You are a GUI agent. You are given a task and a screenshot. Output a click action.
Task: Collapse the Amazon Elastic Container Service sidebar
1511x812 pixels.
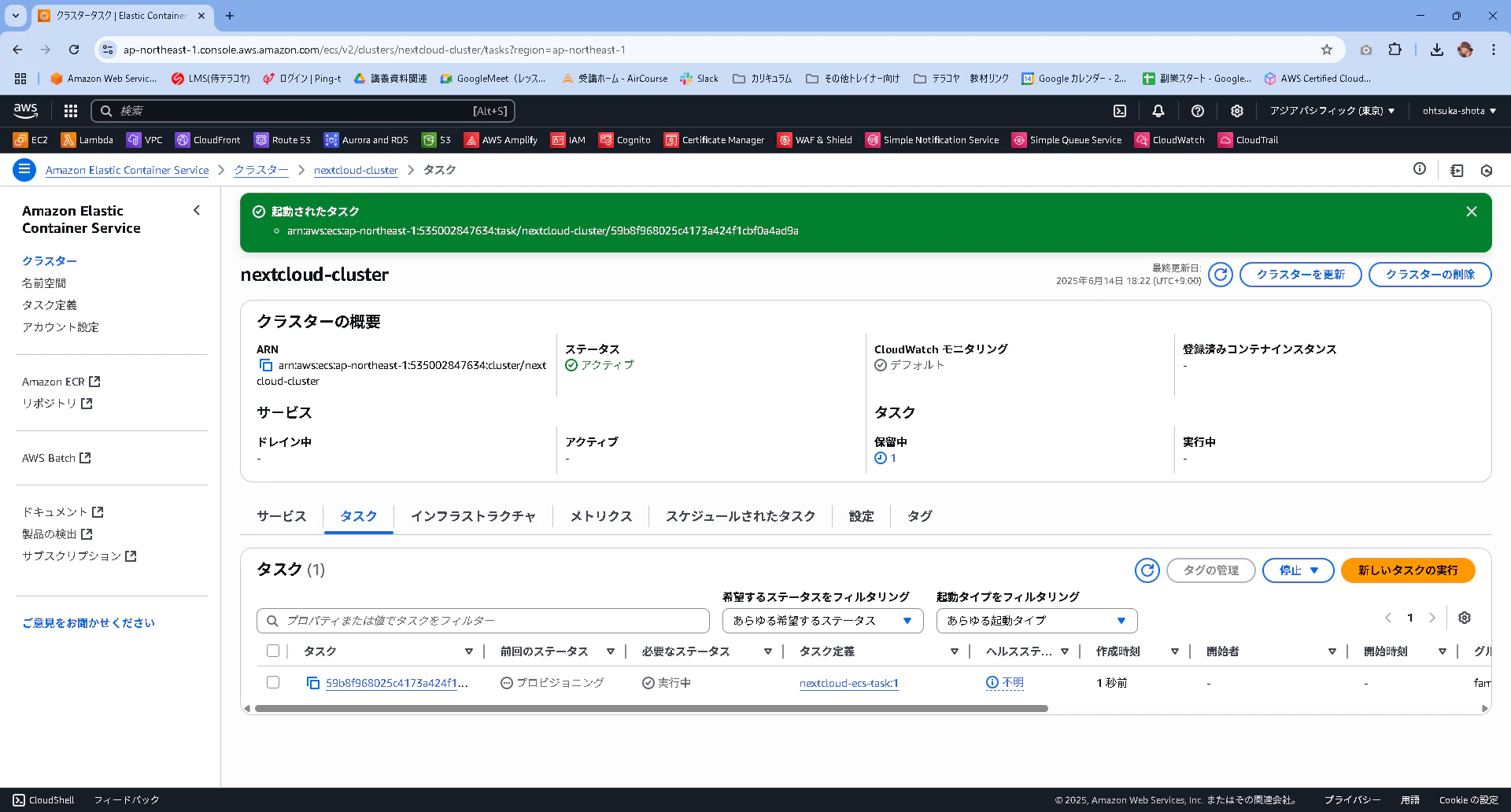point(197,210)
